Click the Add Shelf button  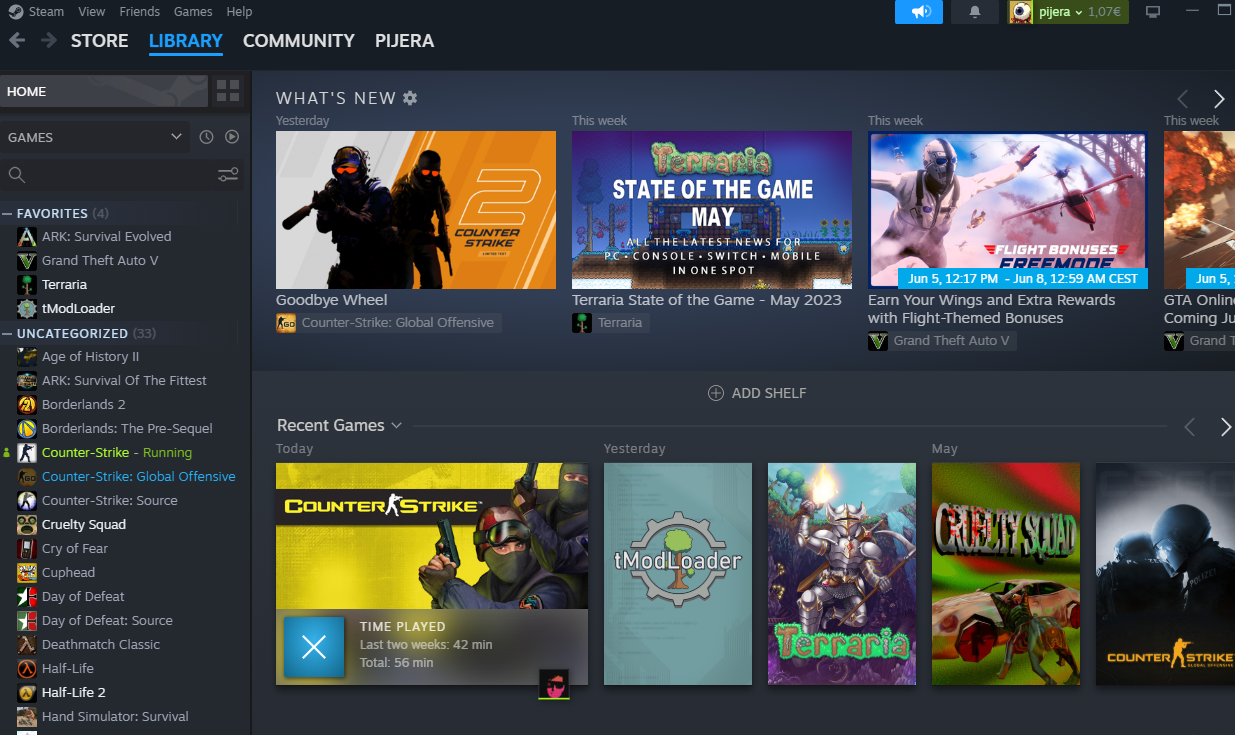[757, 393]
